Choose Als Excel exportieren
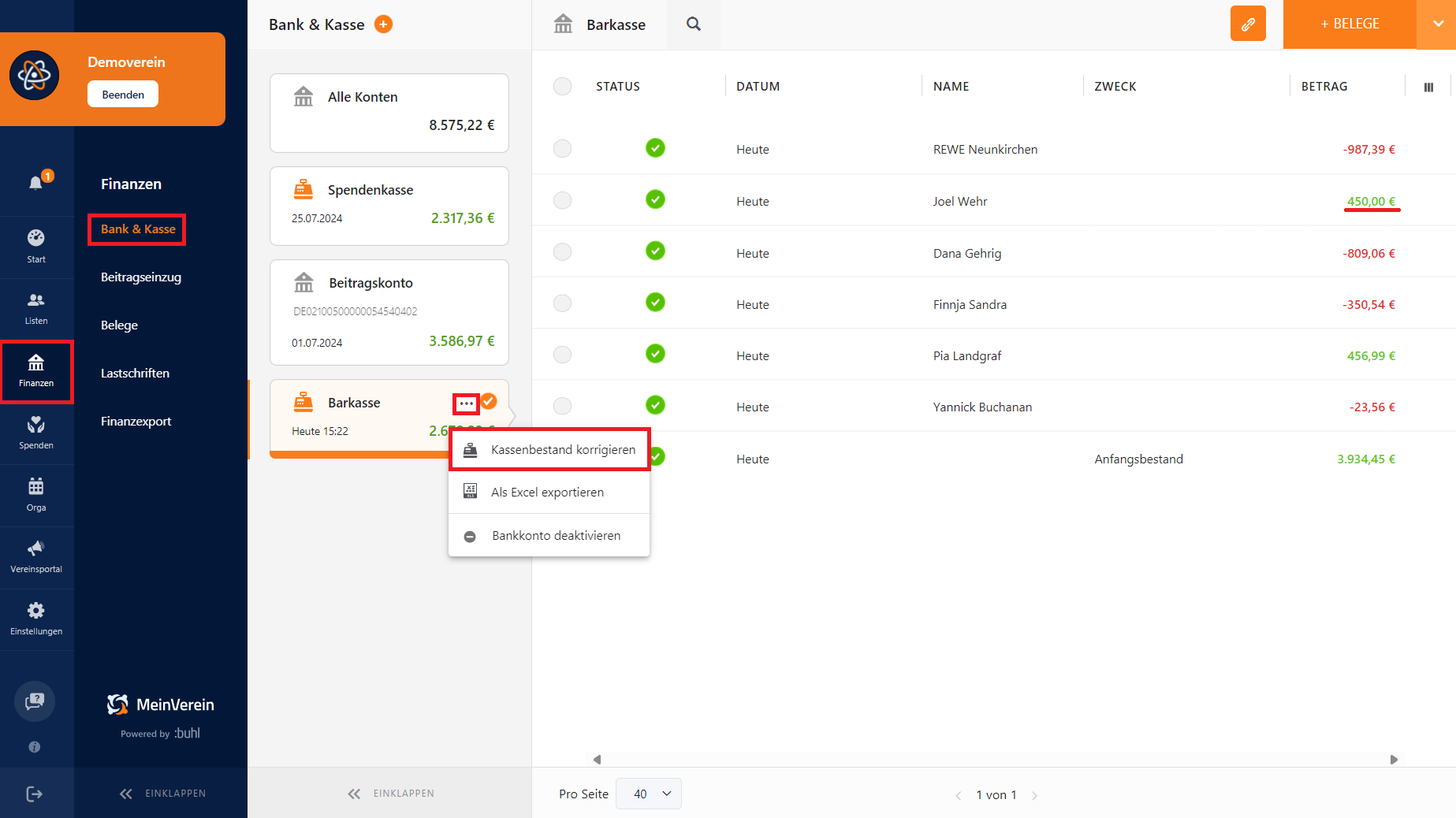The image size is (1456, 818). [x=549, y=493]
